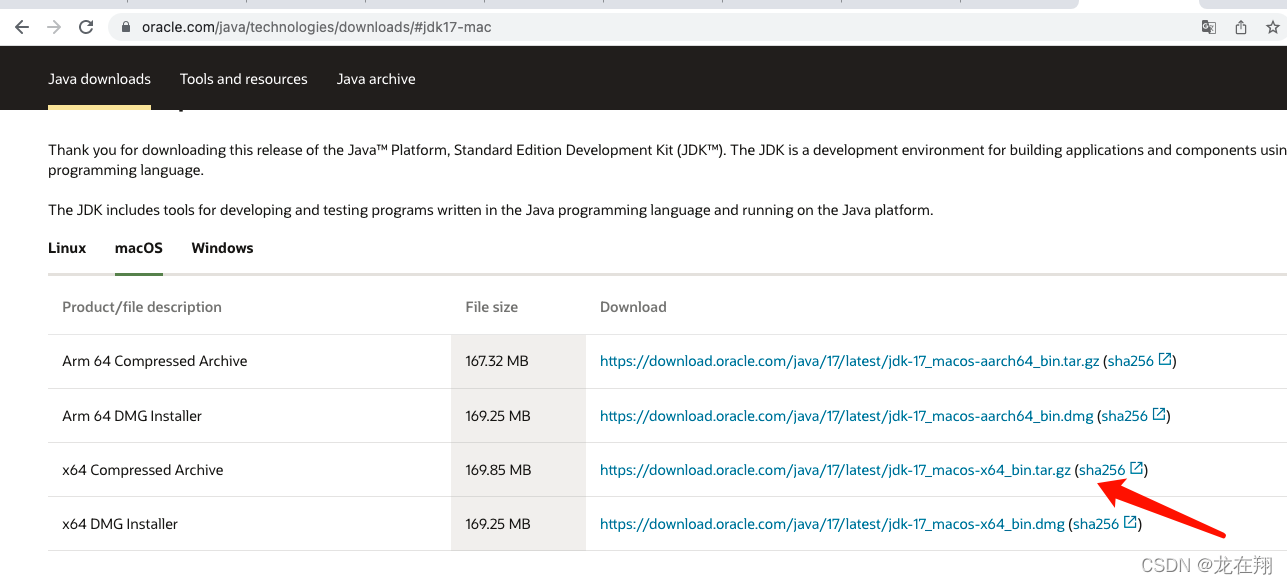Viewport: 1287px width, 584px height.
Task: Click the translate page icon
Action: [1209, 27]
